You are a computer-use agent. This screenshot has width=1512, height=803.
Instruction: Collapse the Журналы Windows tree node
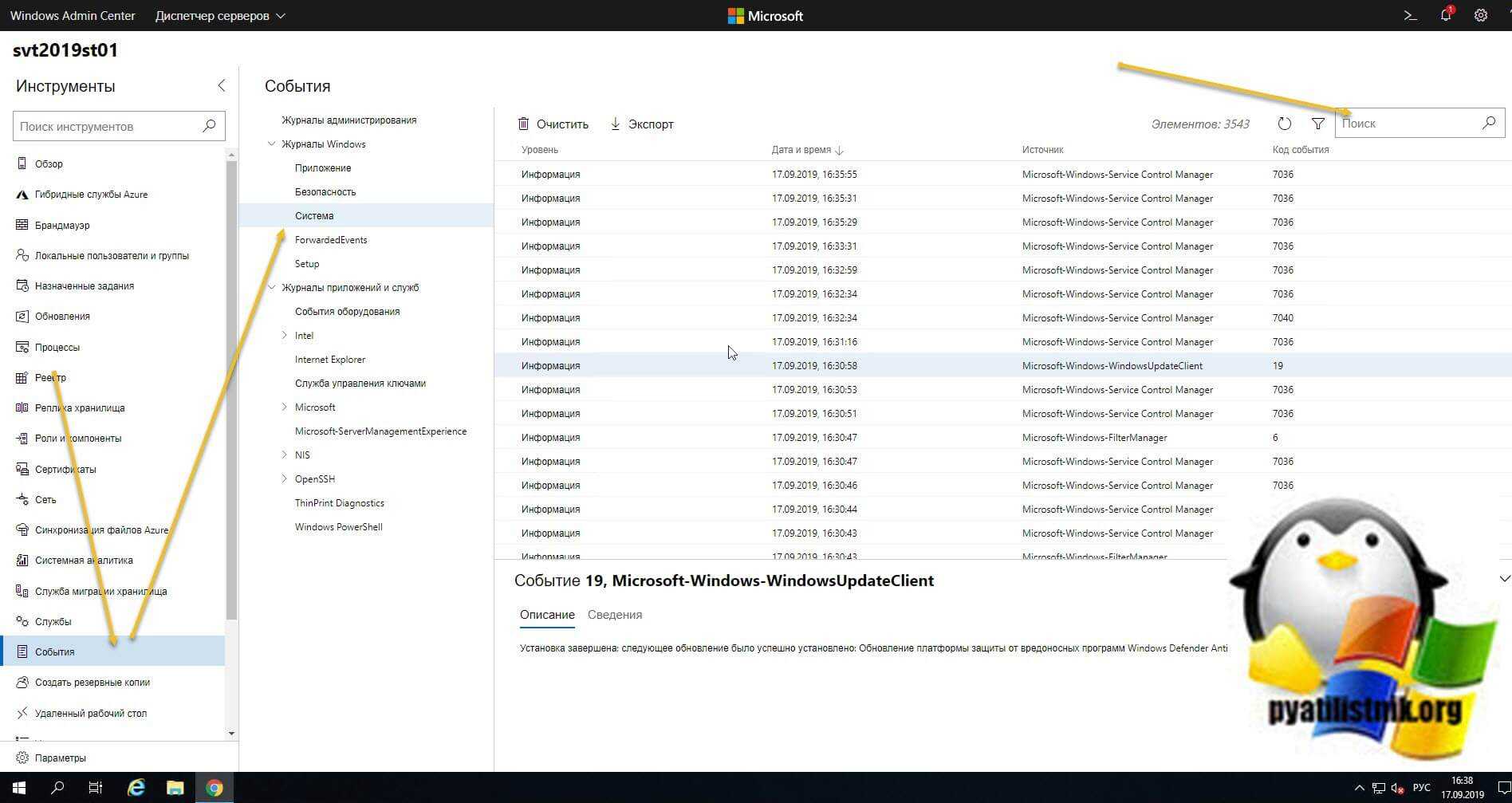coord(272,144)
